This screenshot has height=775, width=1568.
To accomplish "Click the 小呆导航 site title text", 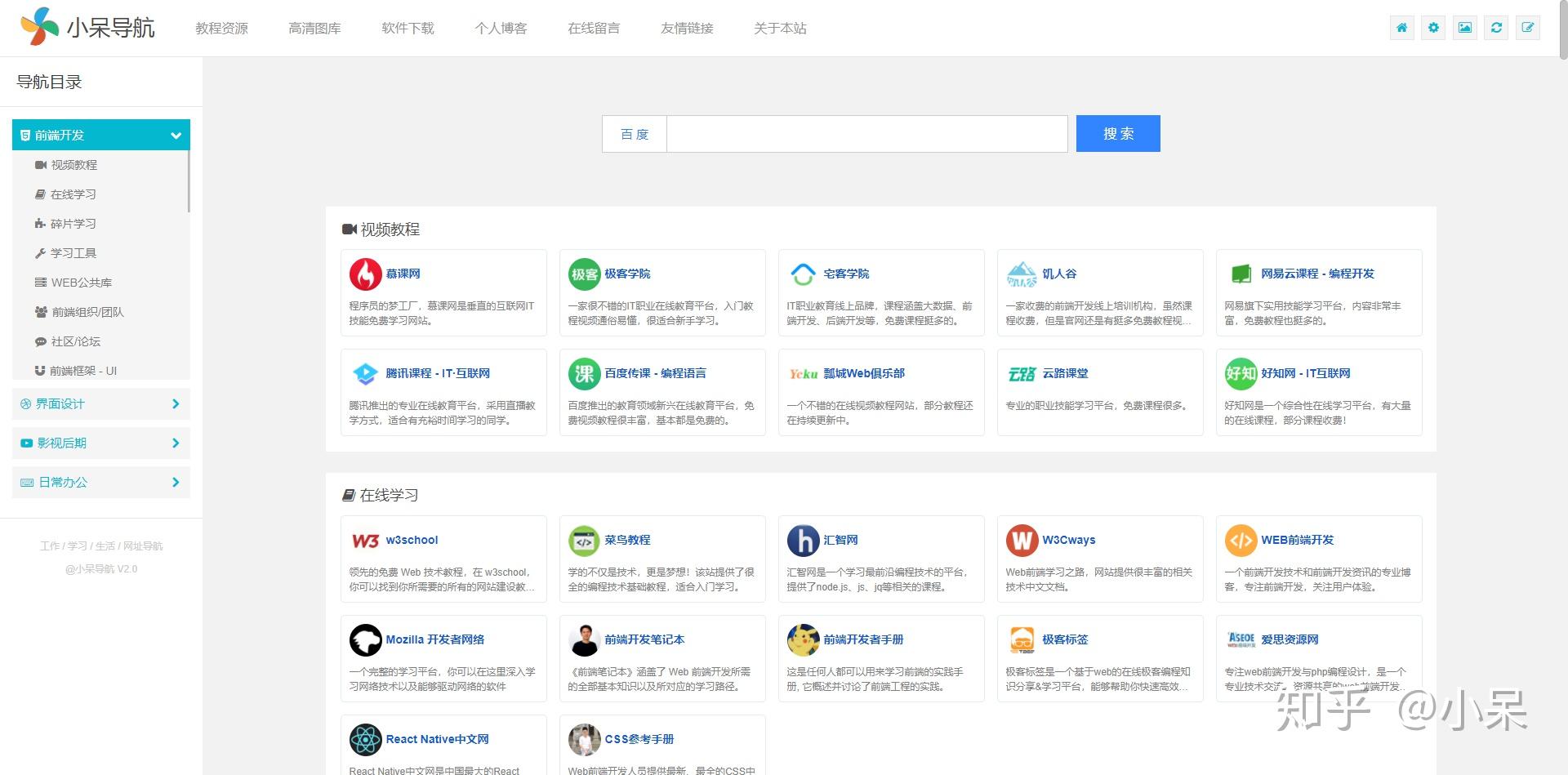I will (110, 28).
